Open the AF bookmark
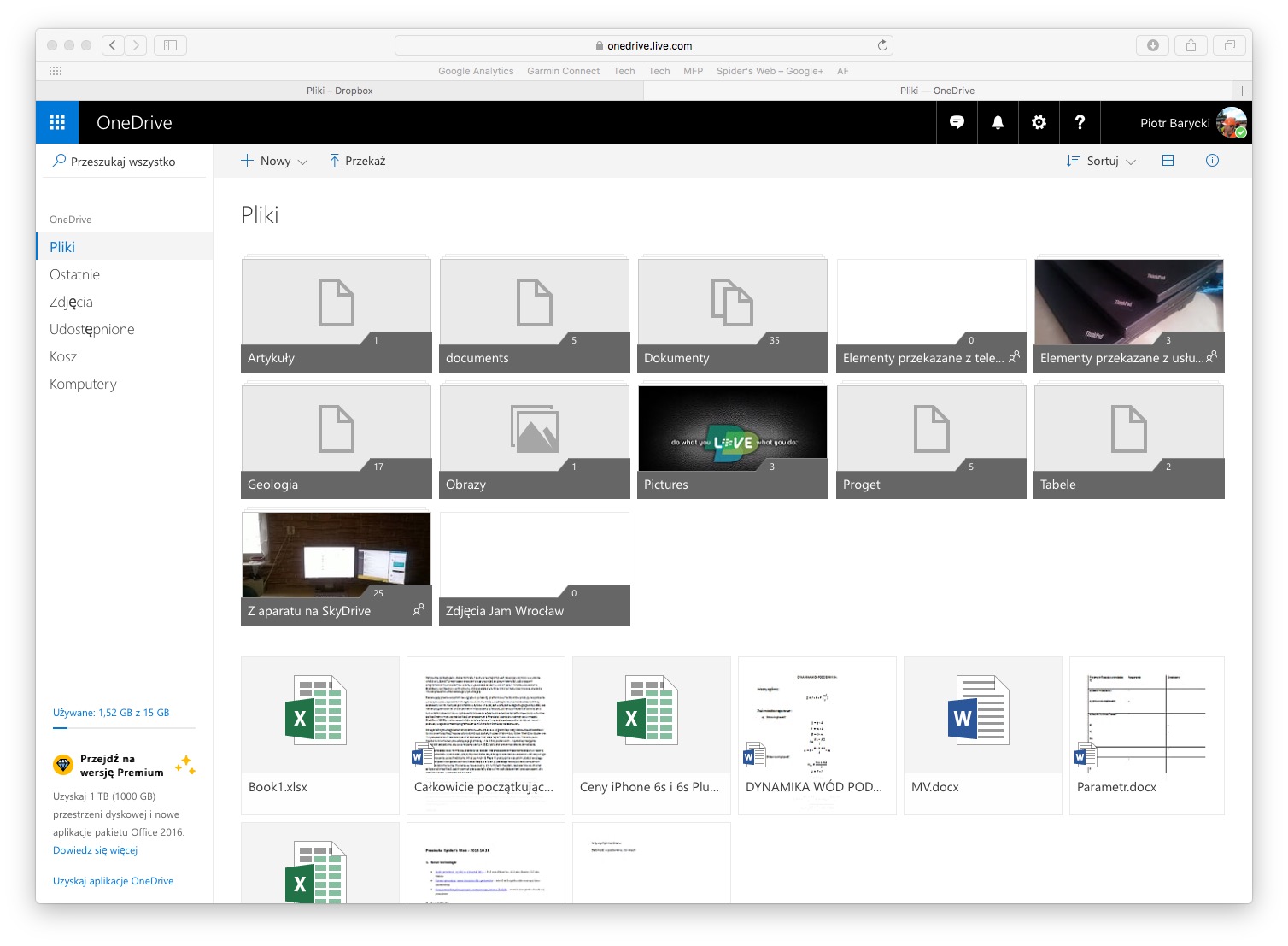 point(843,71)
